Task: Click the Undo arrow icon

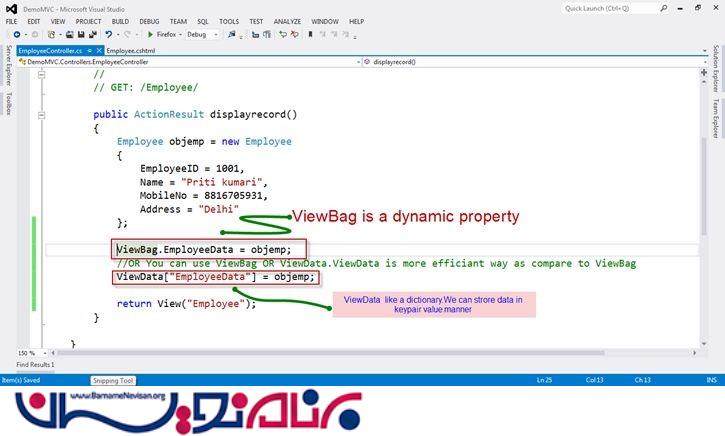Action: [107, 34]
